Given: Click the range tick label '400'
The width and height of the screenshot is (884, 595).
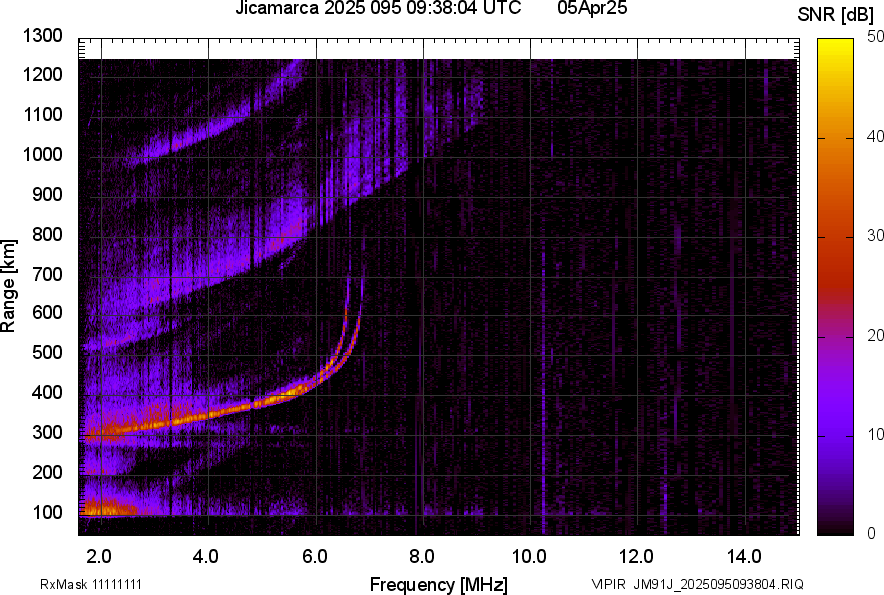Looking at the screenshot, I should pyautogui.click(x=47, y=393).
